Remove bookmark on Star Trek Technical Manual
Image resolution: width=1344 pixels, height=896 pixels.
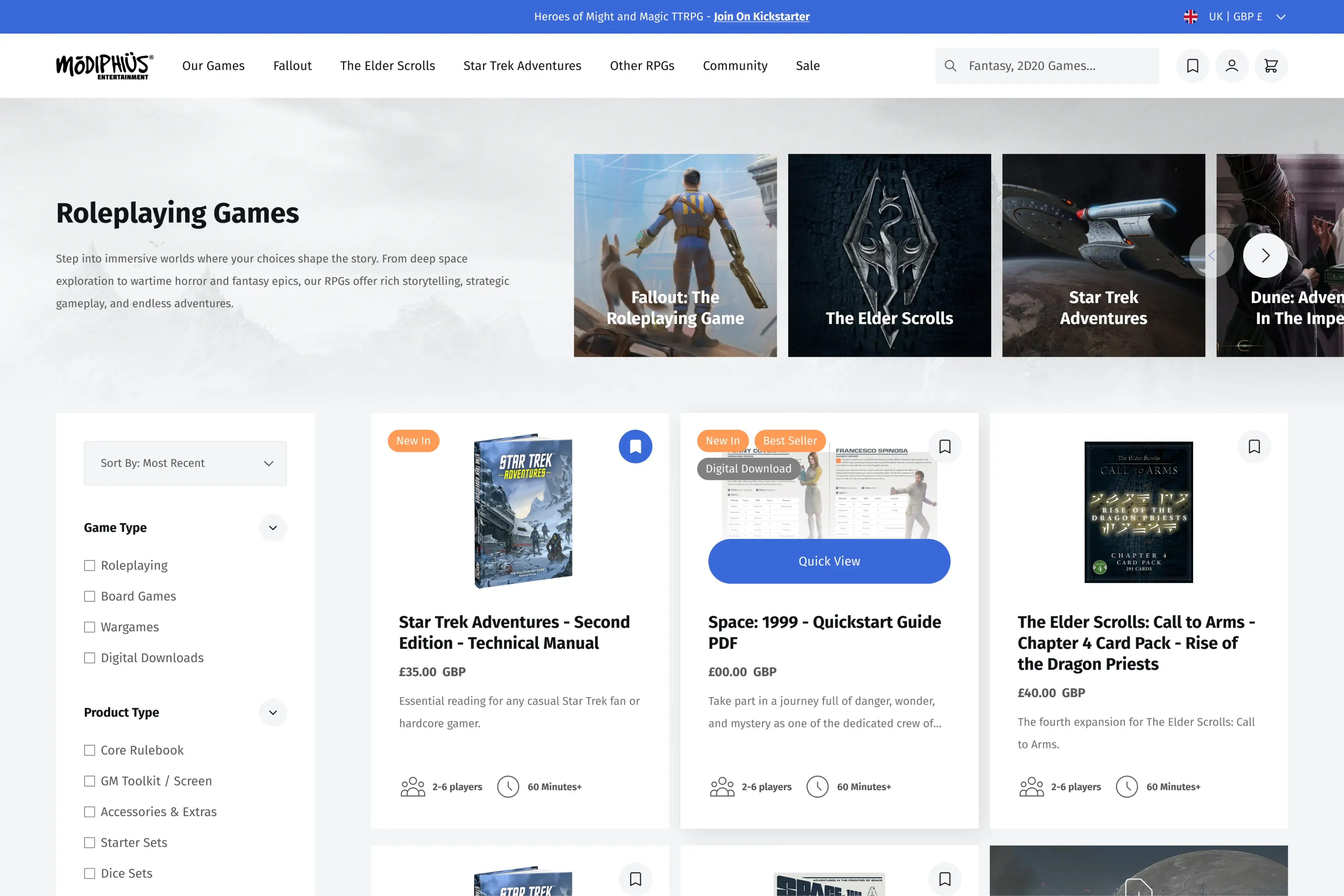pyautogui.click(x=635, y=446)
